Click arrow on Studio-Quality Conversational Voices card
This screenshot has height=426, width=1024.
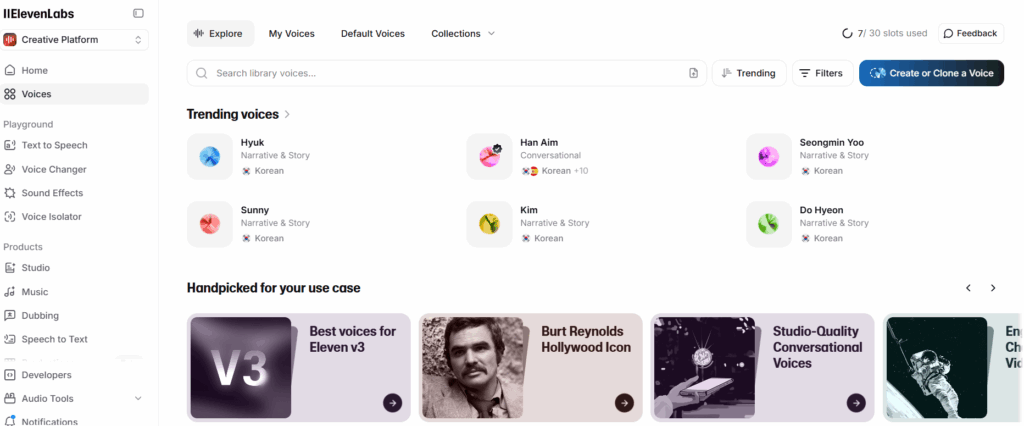(x=856, y=403)
